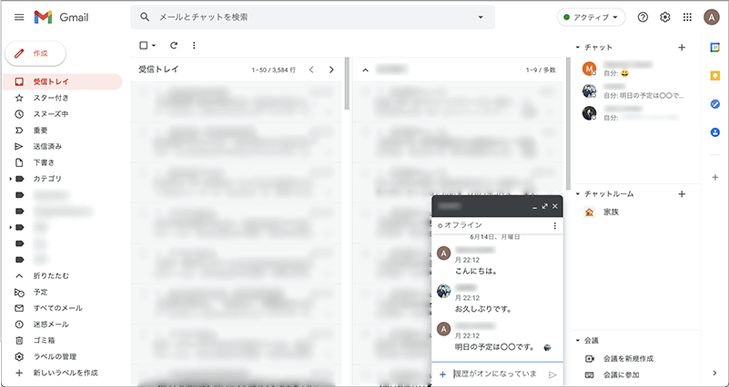The height and width of the screenshot is (387, 729).
Task: Create a new chat room plus icon
Action: pyautogui.click(x=682, y=194)
